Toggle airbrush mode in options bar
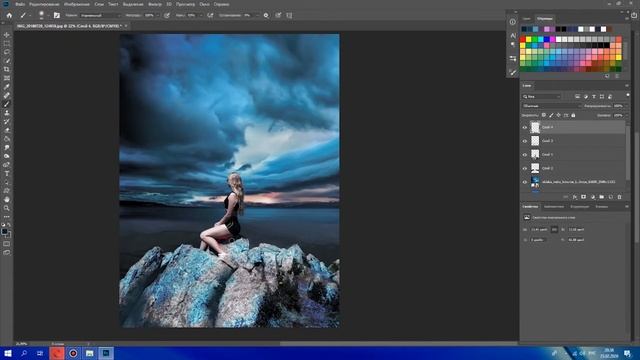640x360 pixels. coord(210,16)
